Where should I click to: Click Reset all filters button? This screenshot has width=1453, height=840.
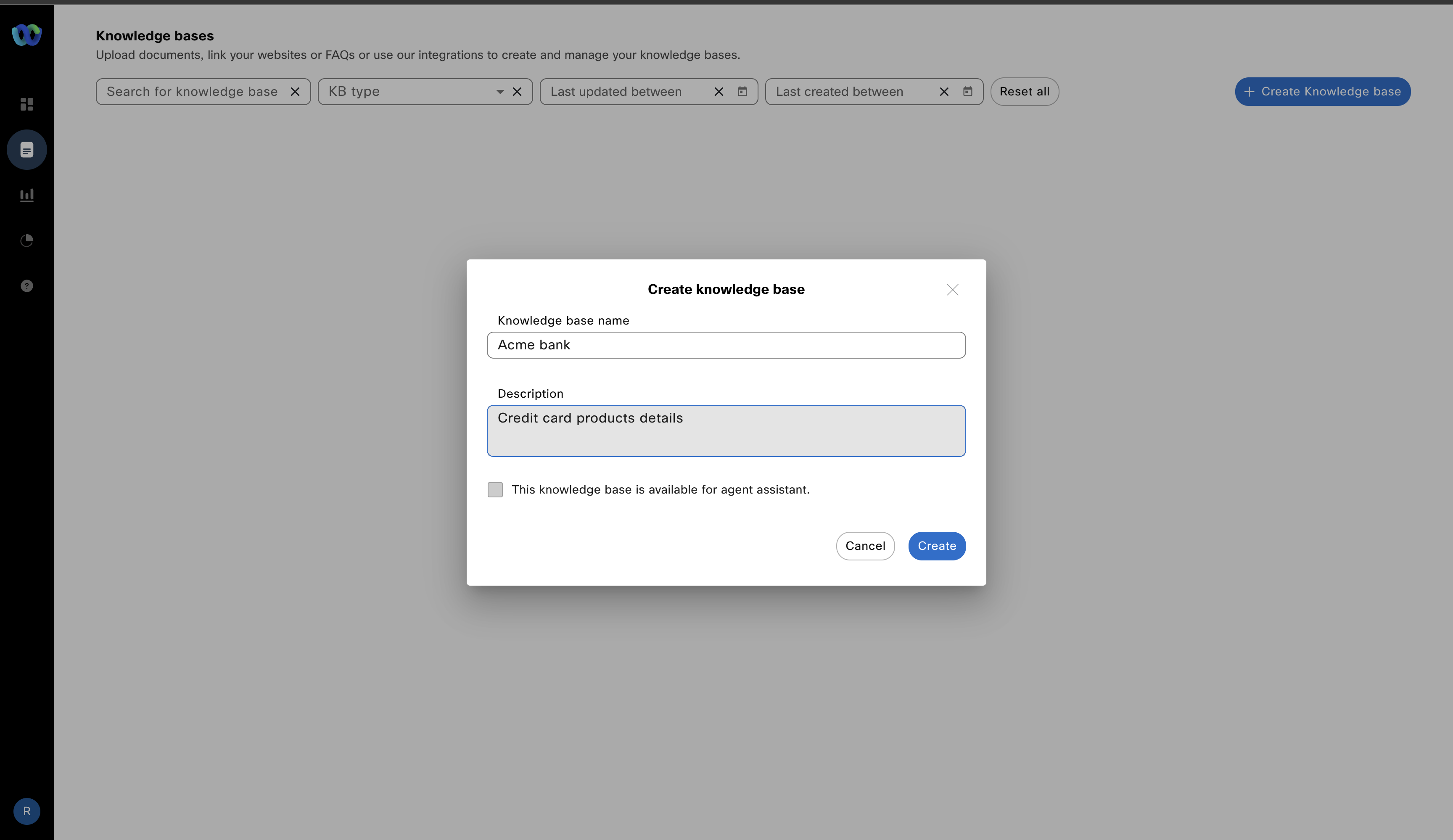point(1024,92)
